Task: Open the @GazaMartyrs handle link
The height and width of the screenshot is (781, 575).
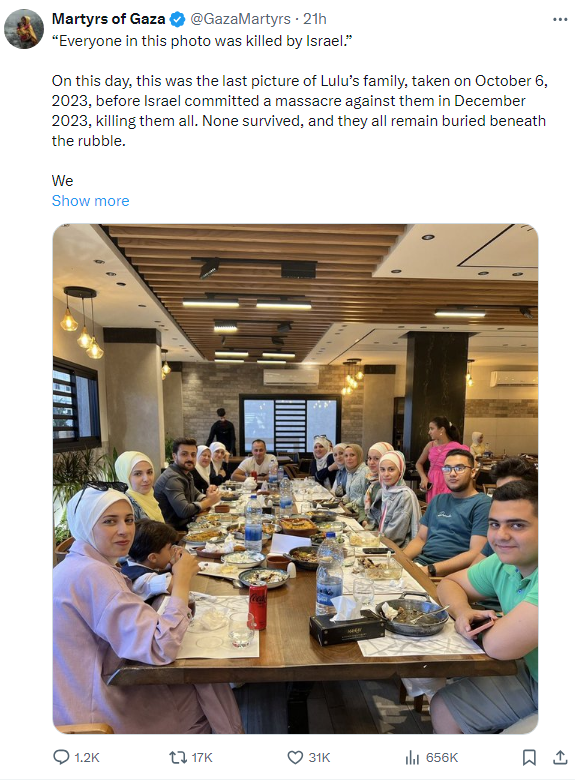Action: click(240, 19)
